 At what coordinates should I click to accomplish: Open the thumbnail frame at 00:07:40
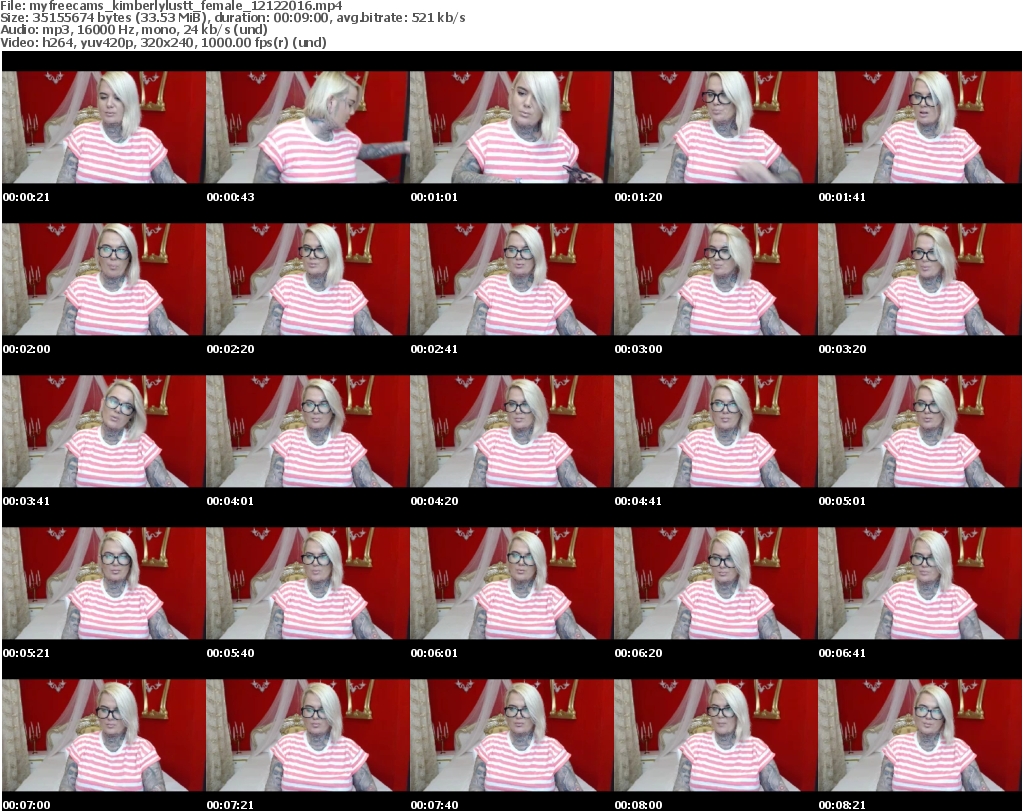(x=511, y=736)
